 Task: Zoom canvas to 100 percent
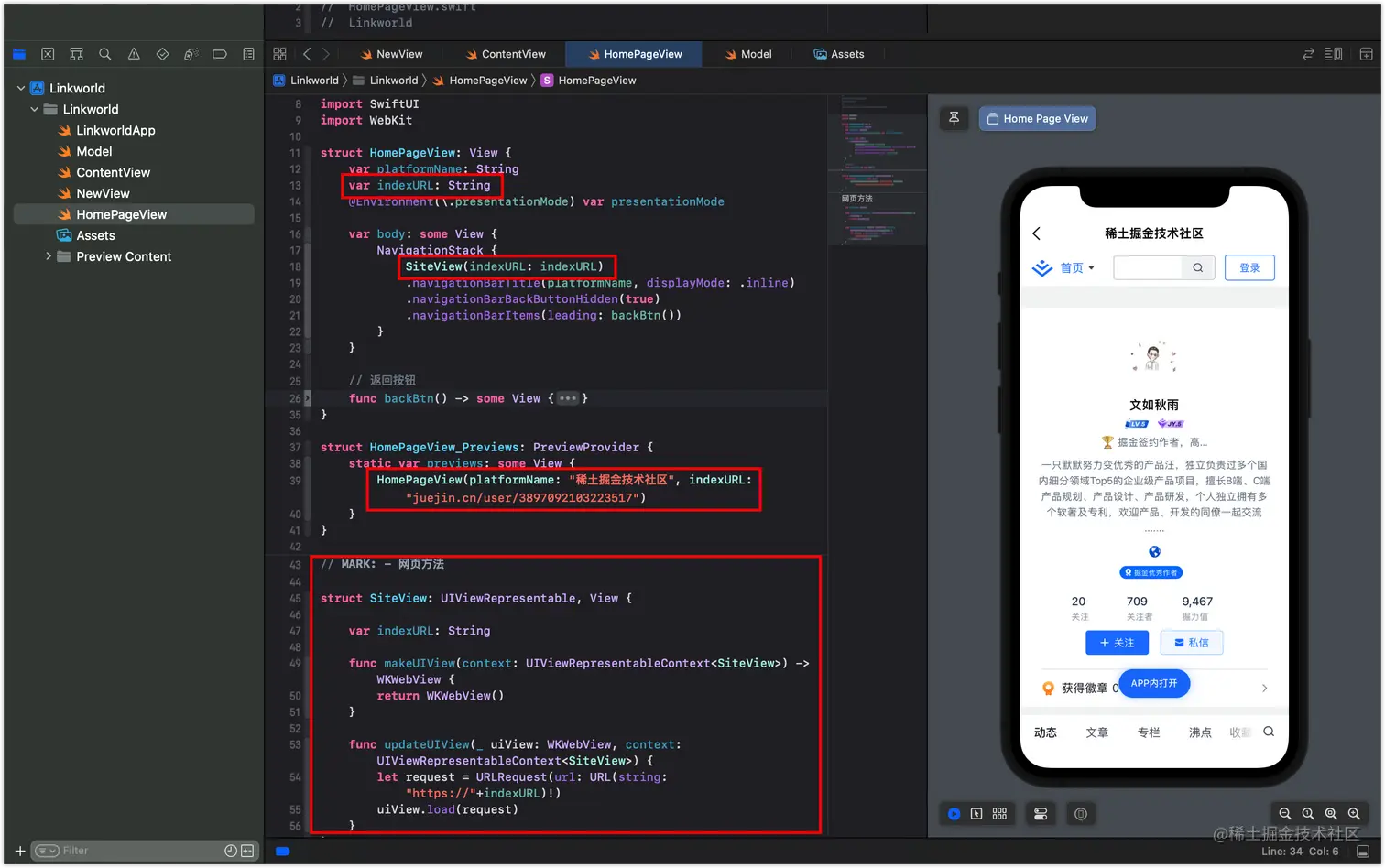(x=1308, y=813)
